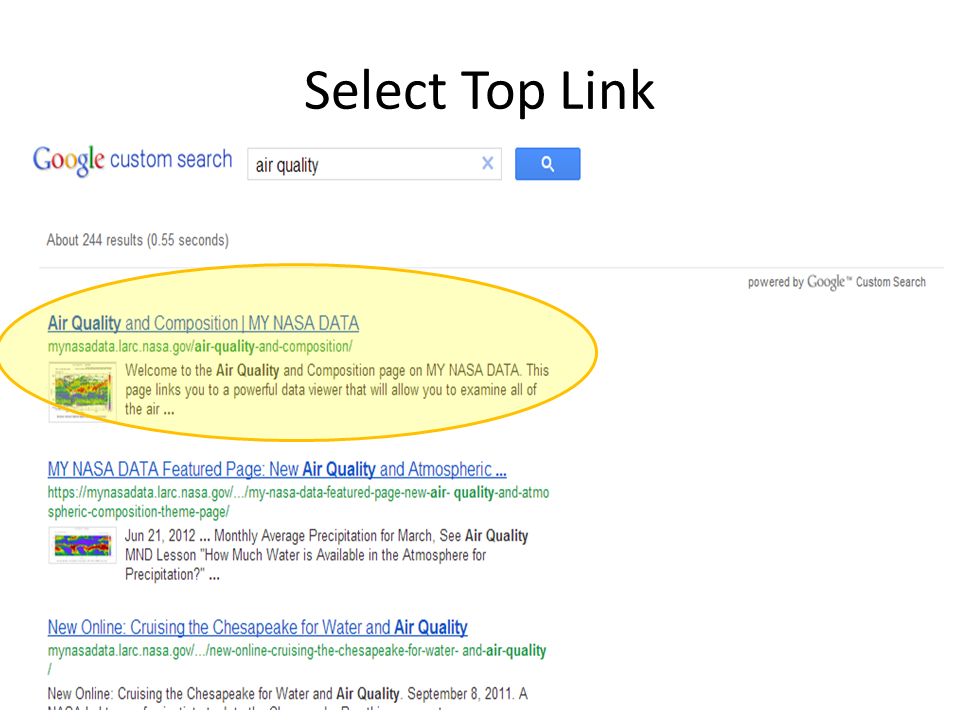
Task: Click the Google custom search logo
Action: coord(132,161)
